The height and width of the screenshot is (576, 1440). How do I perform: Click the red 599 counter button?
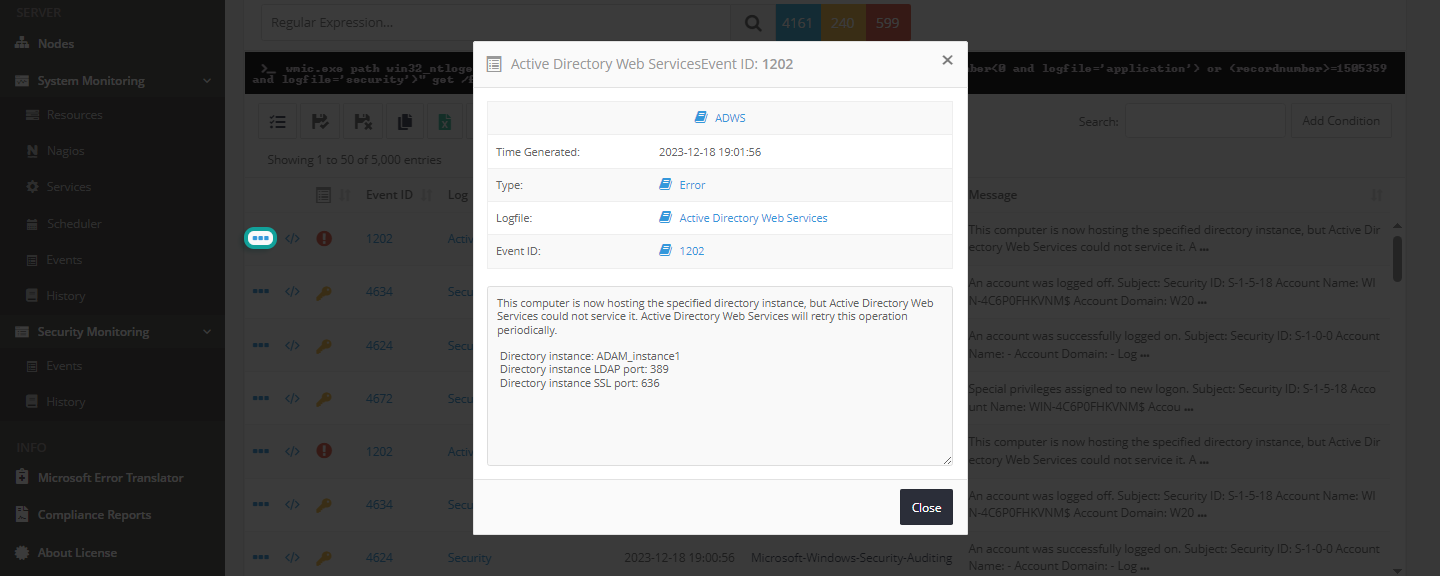888,23
